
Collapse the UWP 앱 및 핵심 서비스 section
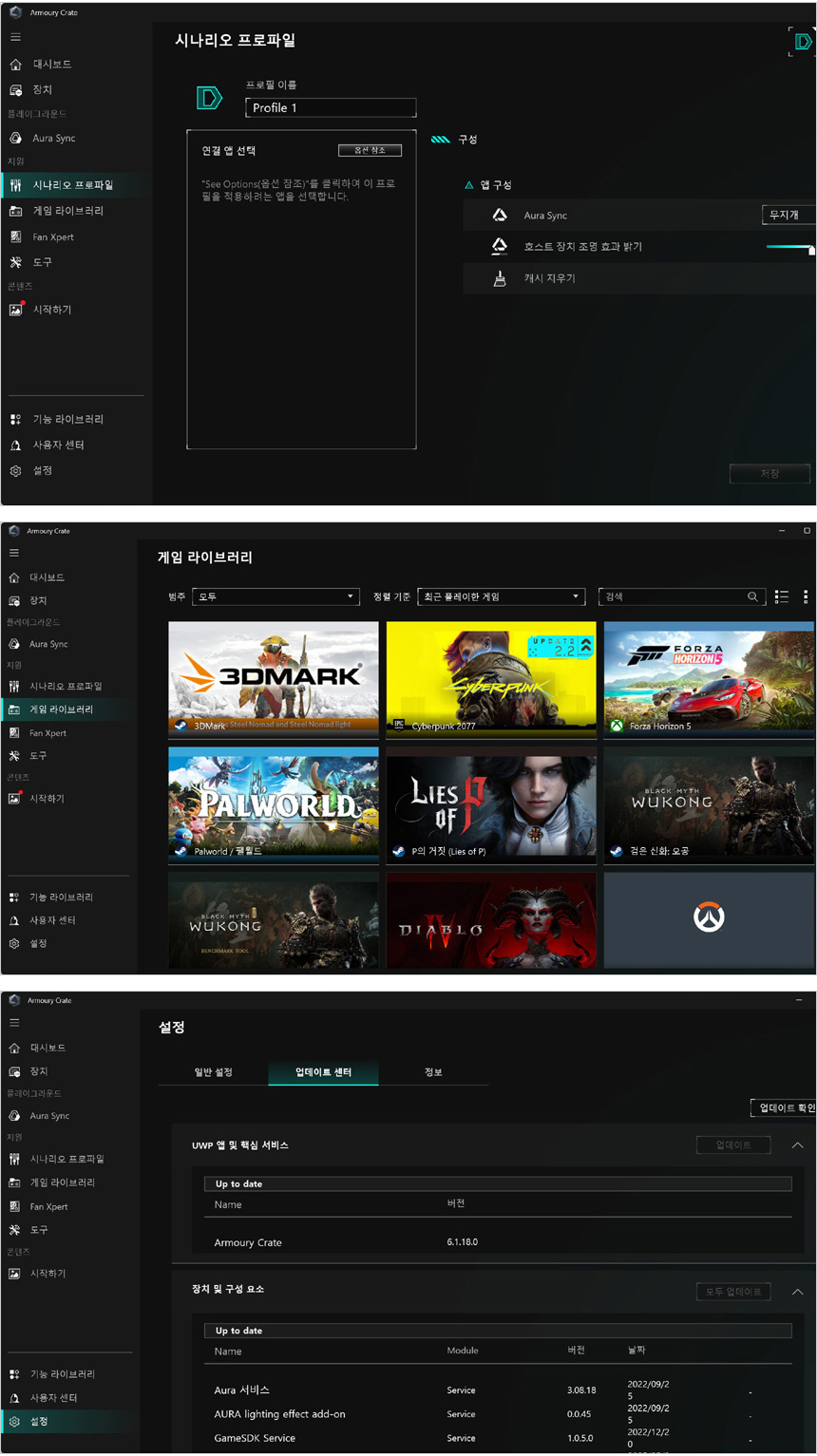tap(797, 1145)
